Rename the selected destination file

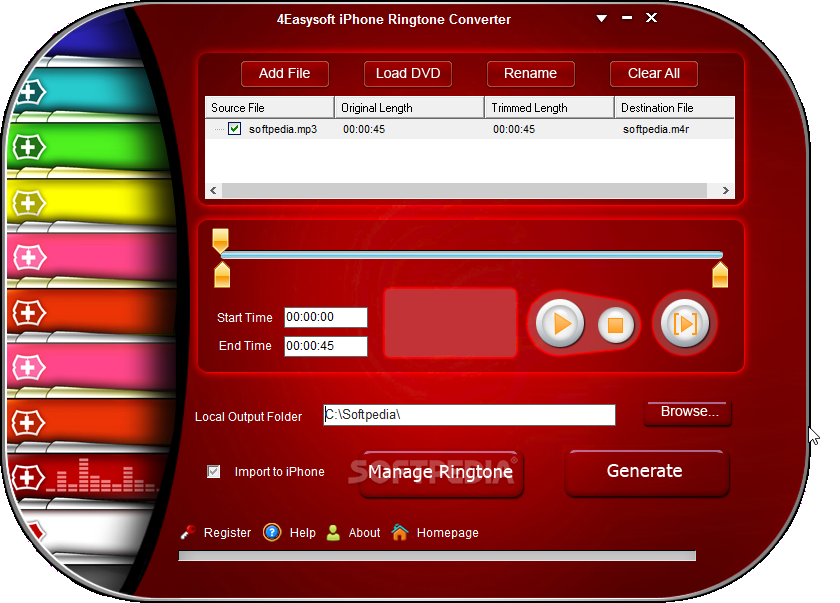coord(530,73)
